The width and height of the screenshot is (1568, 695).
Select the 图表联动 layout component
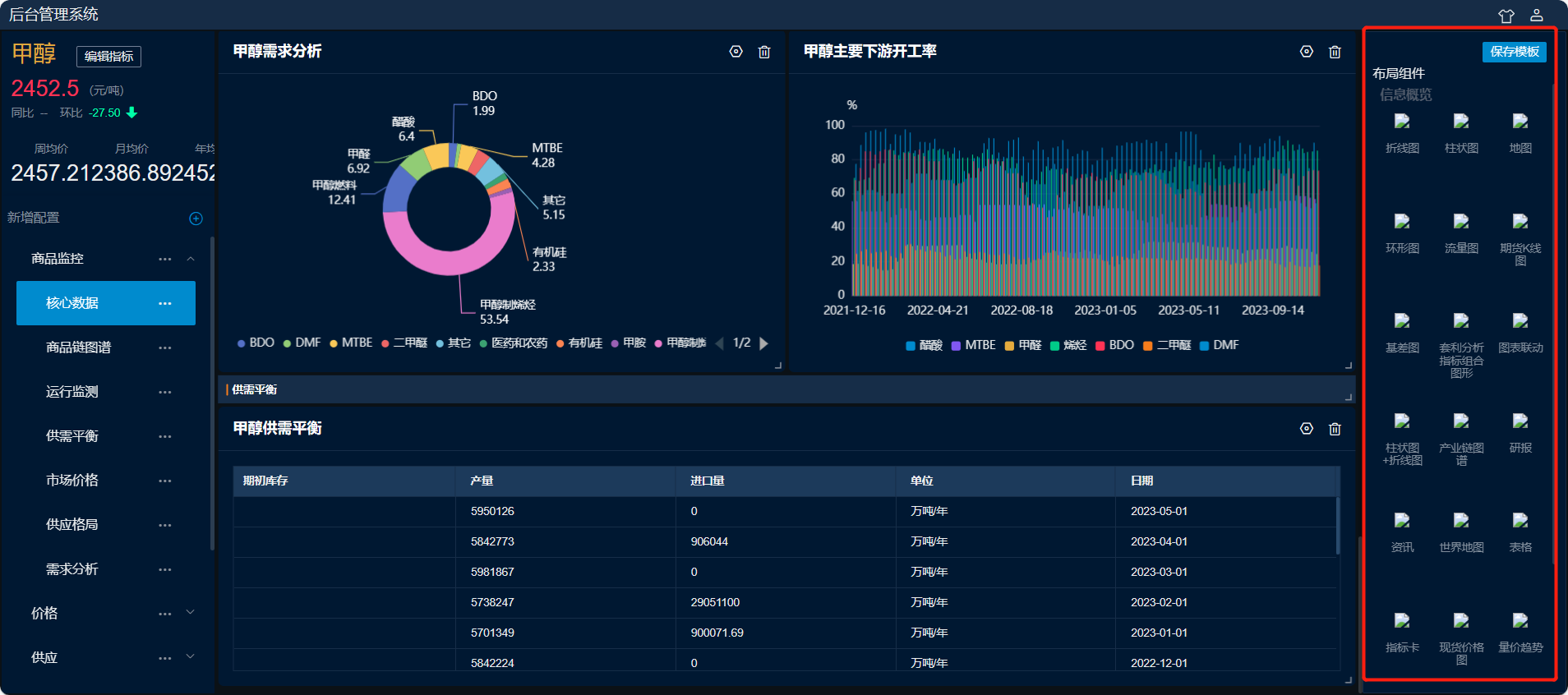1520,334
